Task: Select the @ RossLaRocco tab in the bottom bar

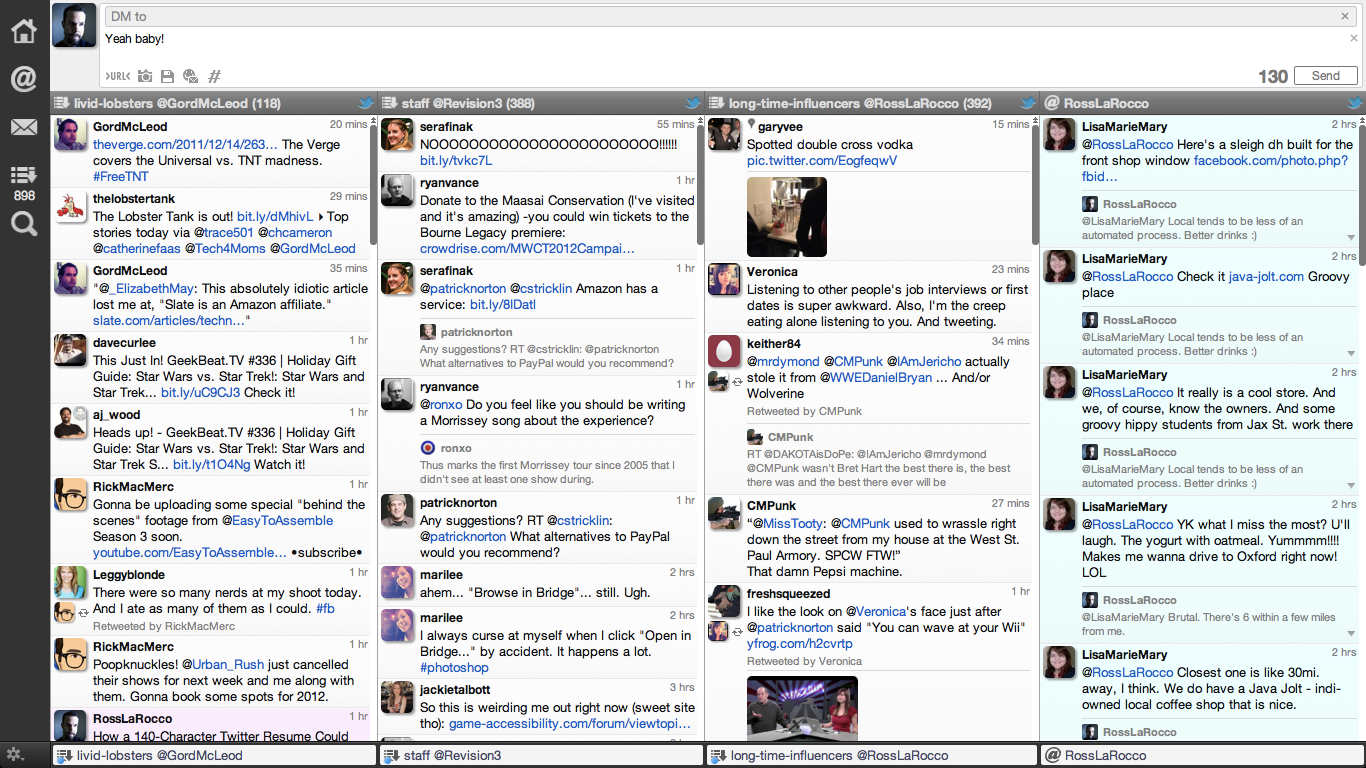Action: (x=1203, y=755)
